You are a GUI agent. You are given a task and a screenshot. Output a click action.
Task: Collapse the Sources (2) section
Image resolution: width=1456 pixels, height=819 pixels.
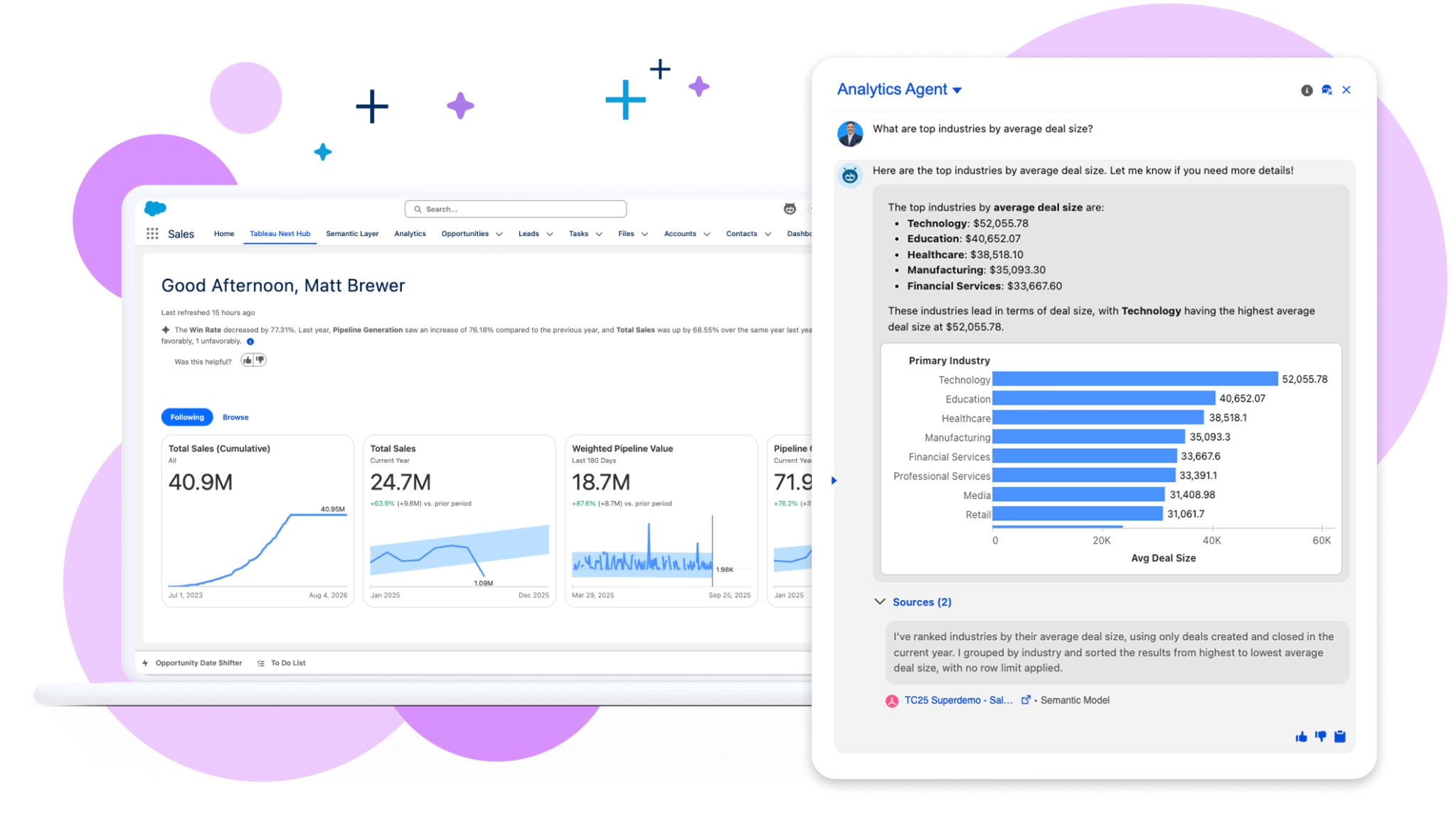pyautogui.click(x=880, y=601)
